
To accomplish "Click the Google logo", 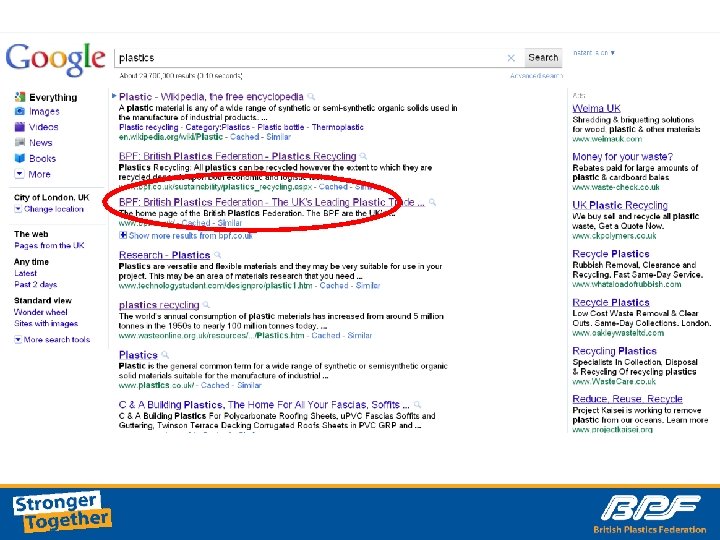I will (55, 59).
